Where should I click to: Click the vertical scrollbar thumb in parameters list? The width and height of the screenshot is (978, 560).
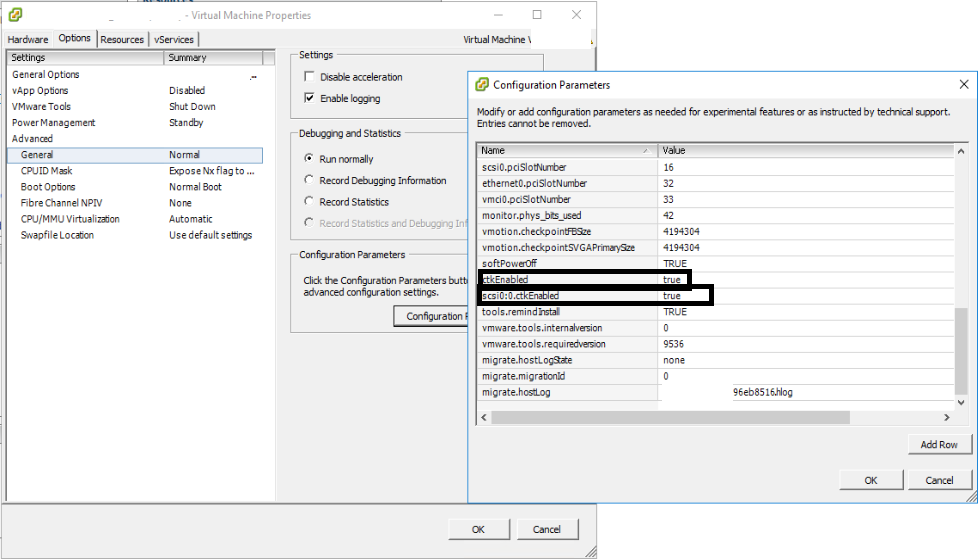pos(961,350)
